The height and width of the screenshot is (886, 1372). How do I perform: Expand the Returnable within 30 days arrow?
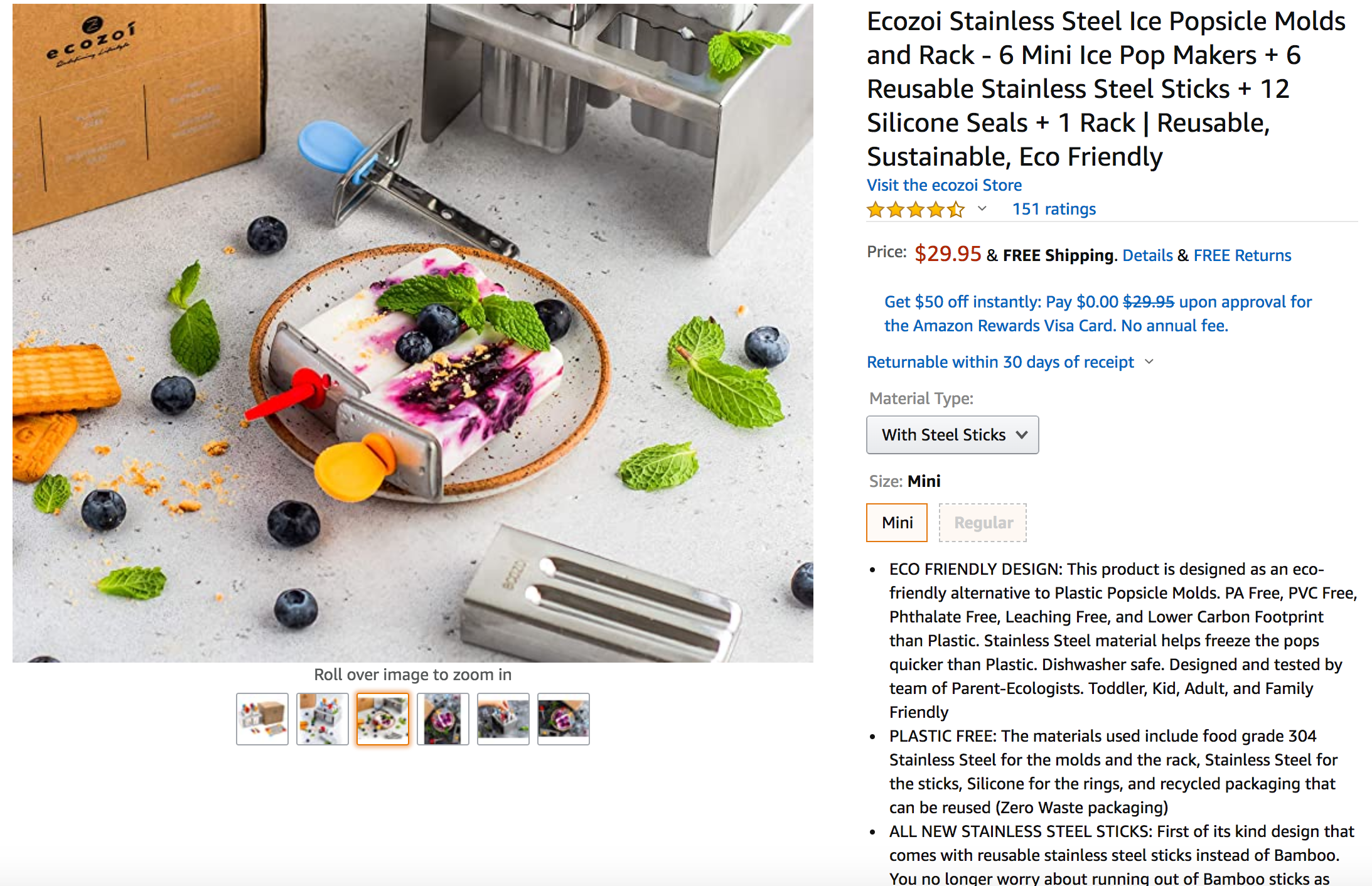tap(1149, 362)
